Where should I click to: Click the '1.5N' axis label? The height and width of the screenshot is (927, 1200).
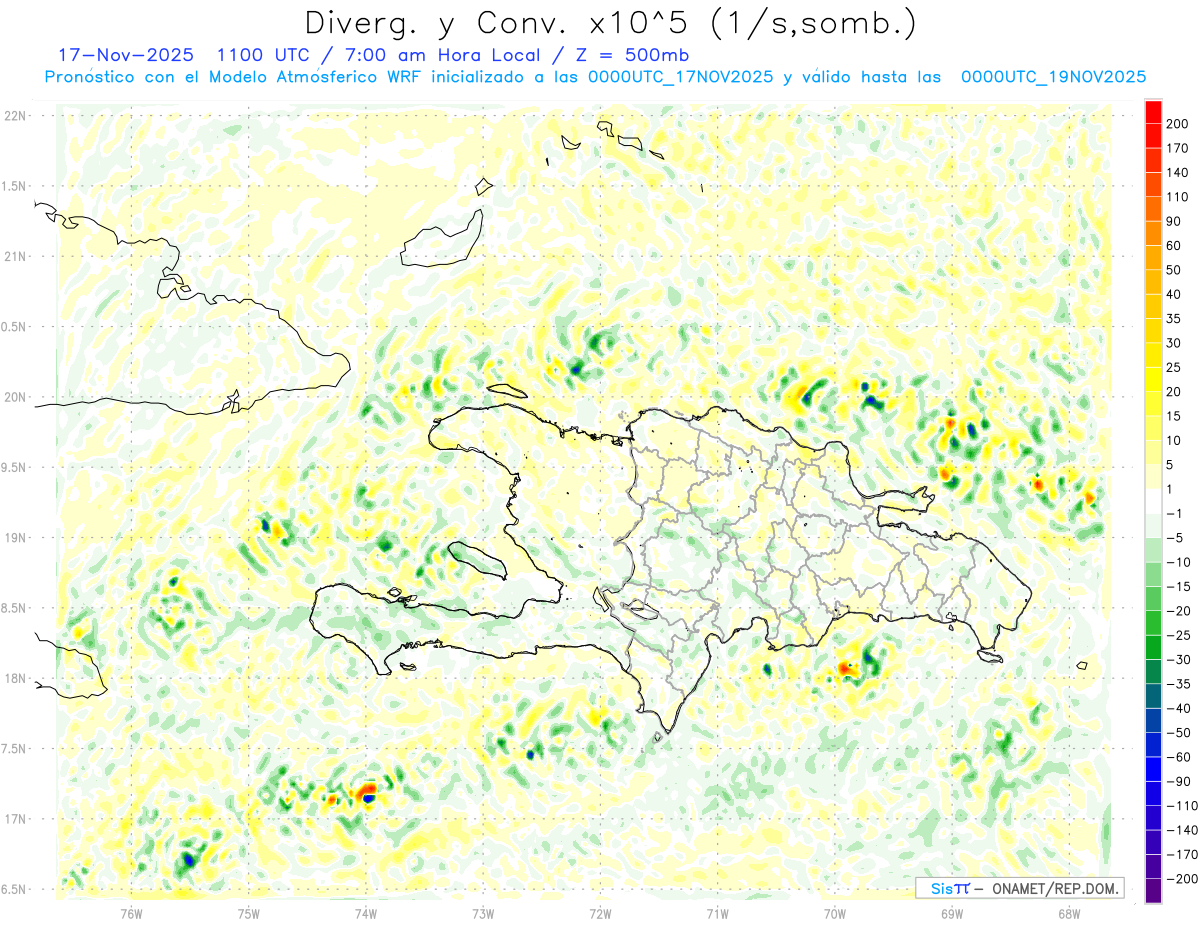(x=15, y=186)
